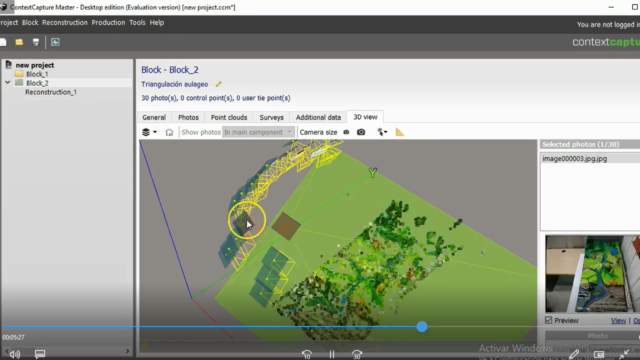Select Reconstruction_1 in the project tree
640x360 pixels.
coord(51,92)
